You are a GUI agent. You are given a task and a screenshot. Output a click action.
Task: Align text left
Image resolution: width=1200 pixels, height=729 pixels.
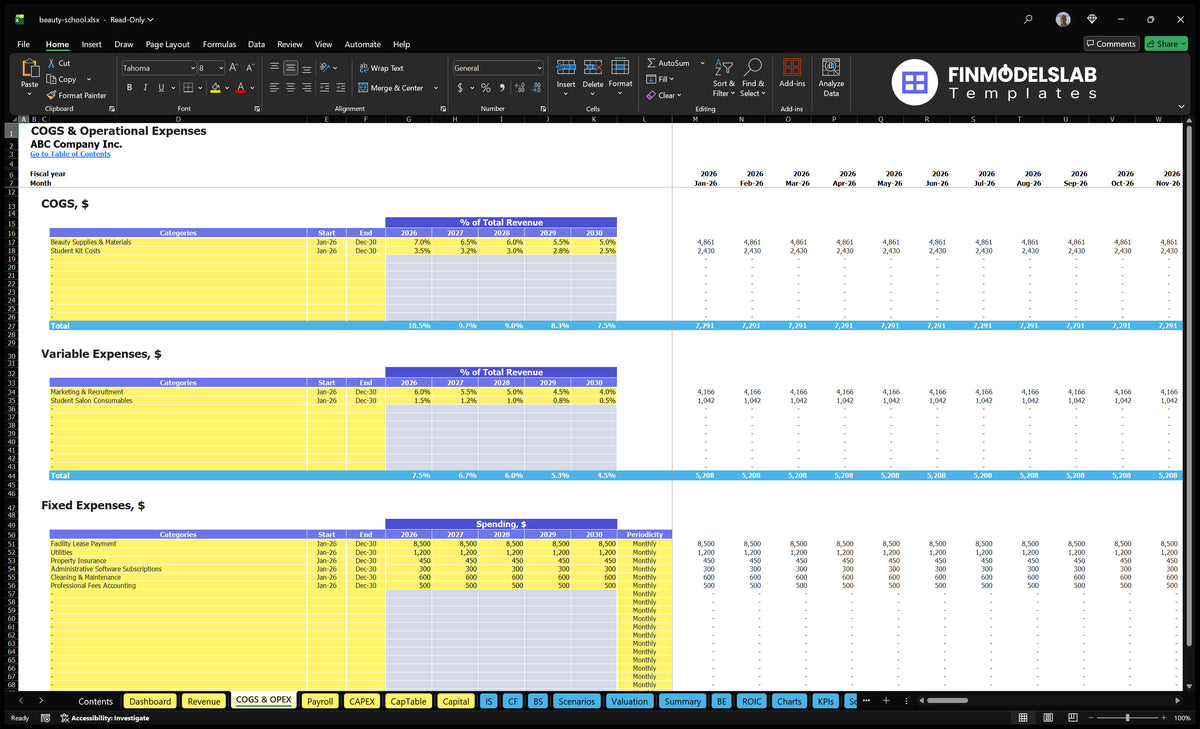(x=274, y=88)
